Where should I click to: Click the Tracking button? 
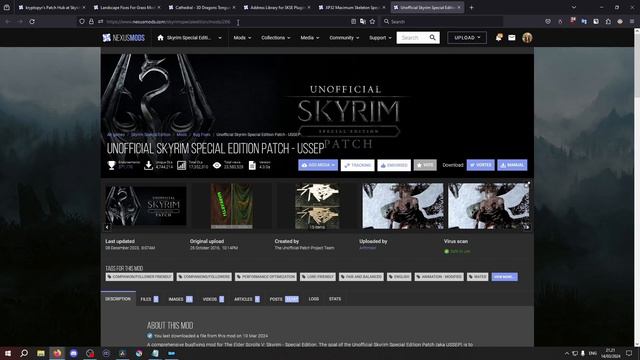[358, 165]
